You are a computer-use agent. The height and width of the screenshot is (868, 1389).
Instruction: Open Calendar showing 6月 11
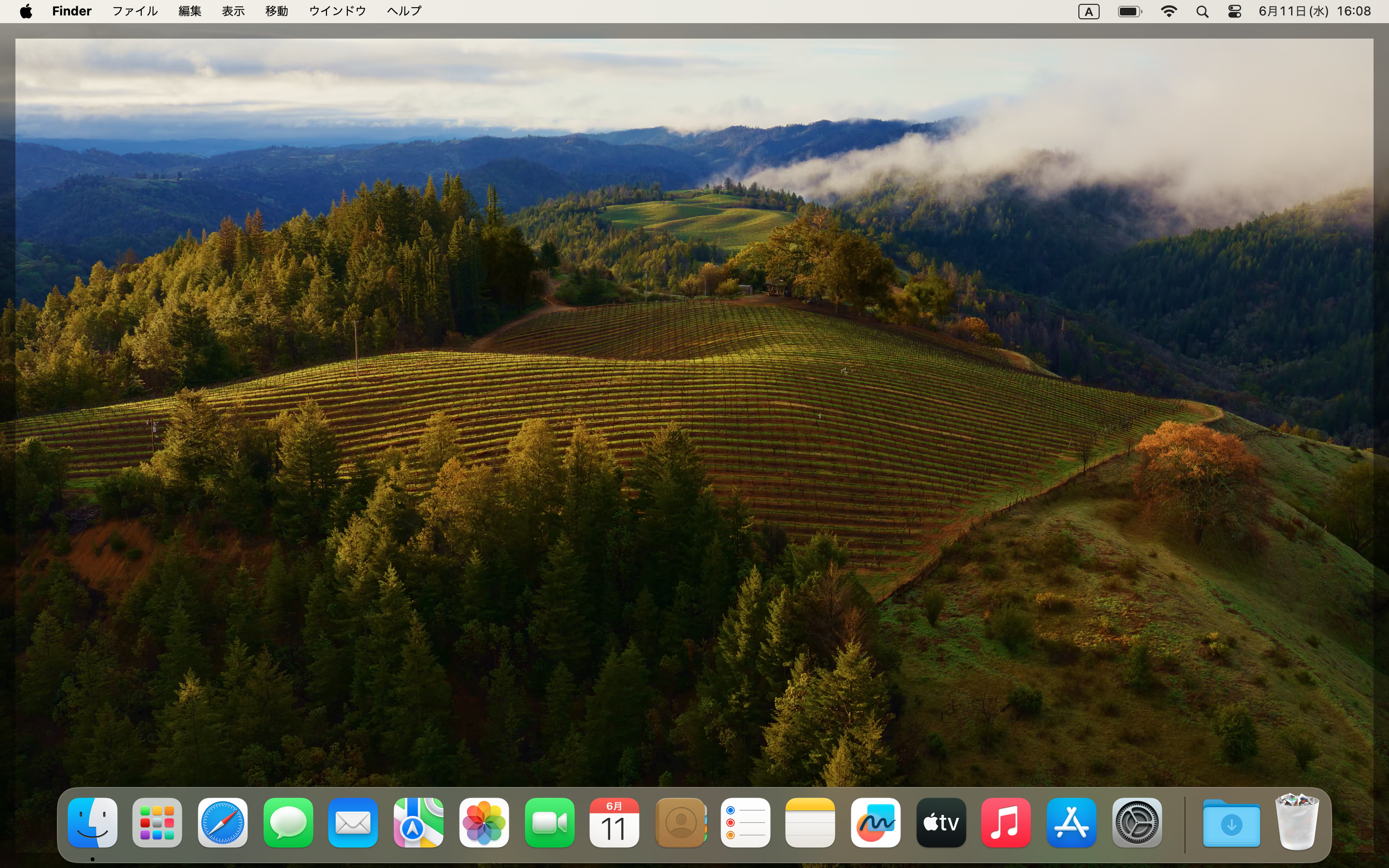(614, 823)
